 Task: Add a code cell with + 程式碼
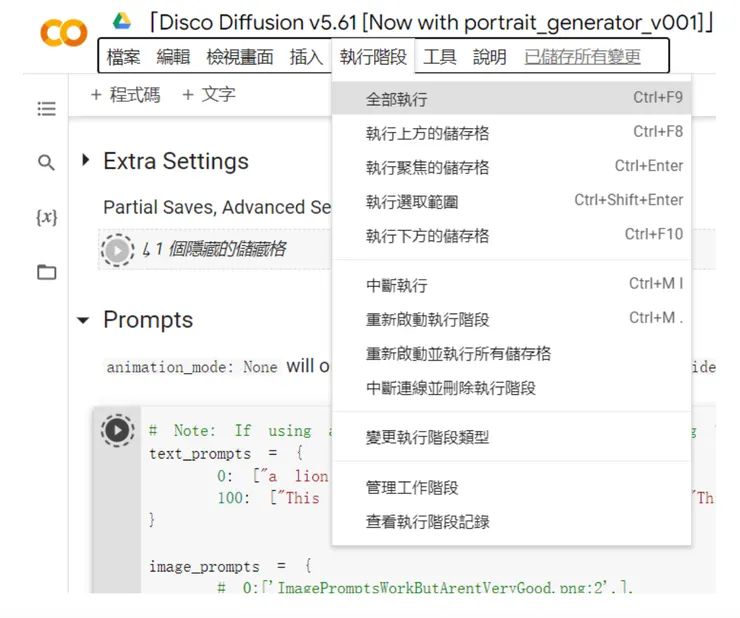125,94
